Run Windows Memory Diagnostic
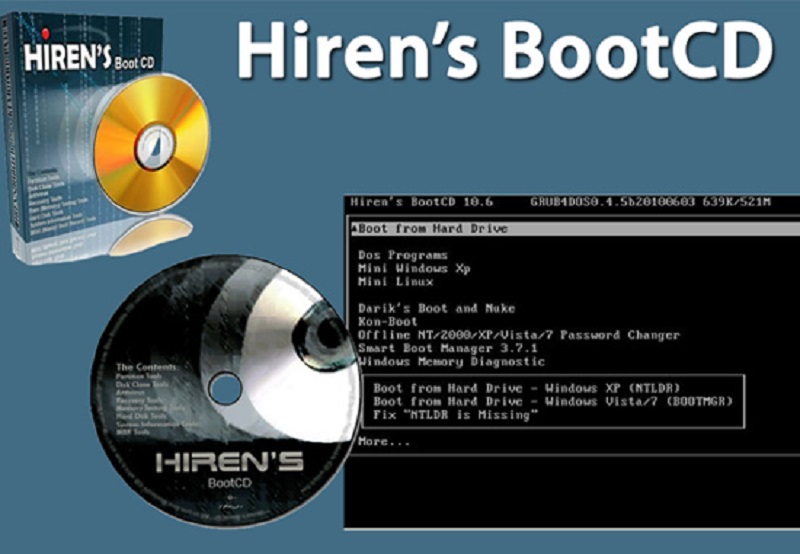This screenshot has width=800, height=554. (452, 361)
